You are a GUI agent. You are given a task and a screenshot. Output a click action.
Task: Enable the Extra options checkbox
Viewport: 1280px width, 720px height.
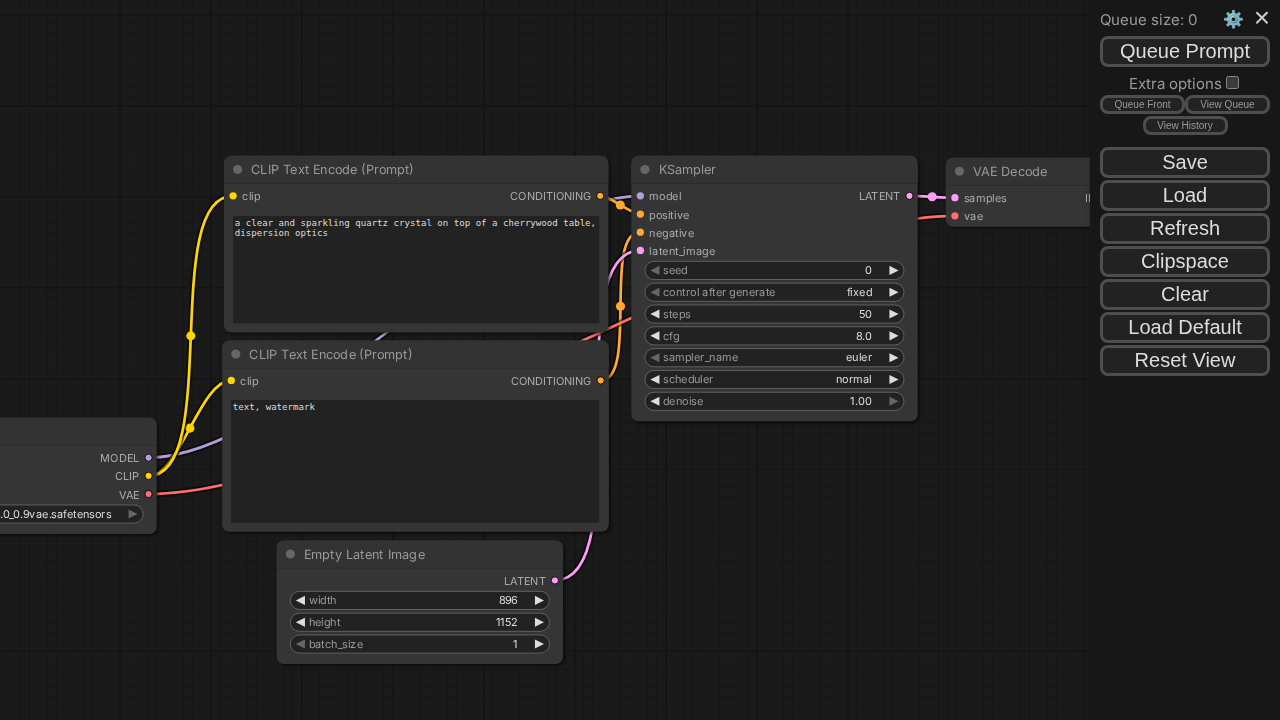pos(1232,83)
